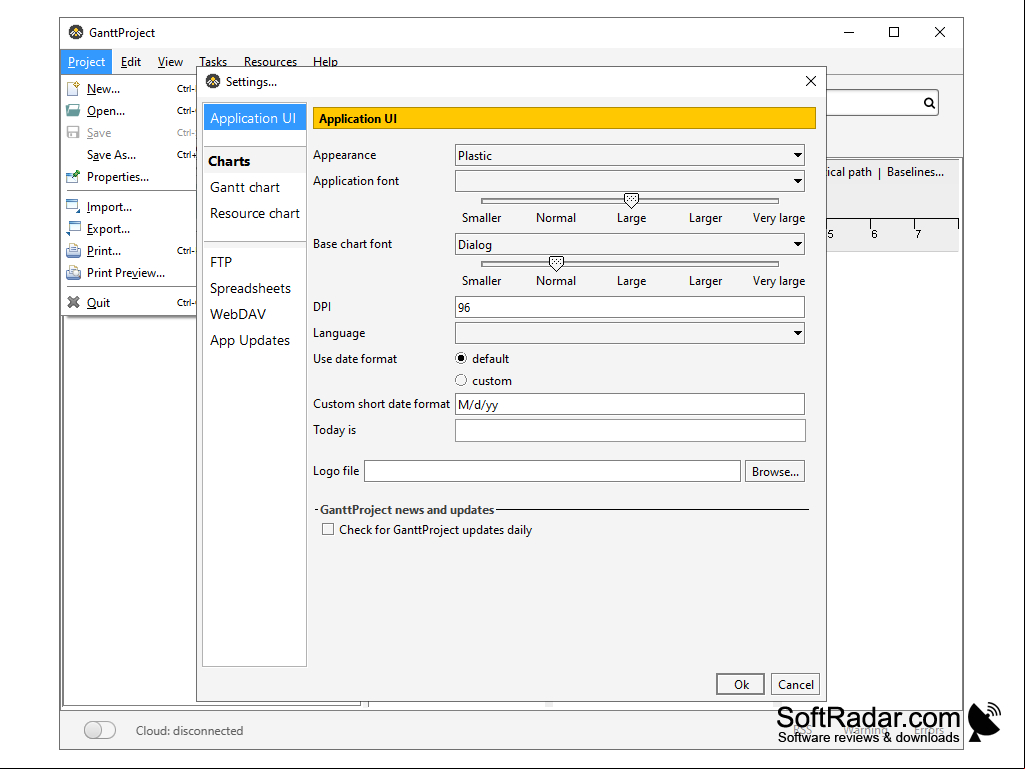Click the Application font size slider thumb
Screen dimensions: 1025x769
[x=631, y=200]
